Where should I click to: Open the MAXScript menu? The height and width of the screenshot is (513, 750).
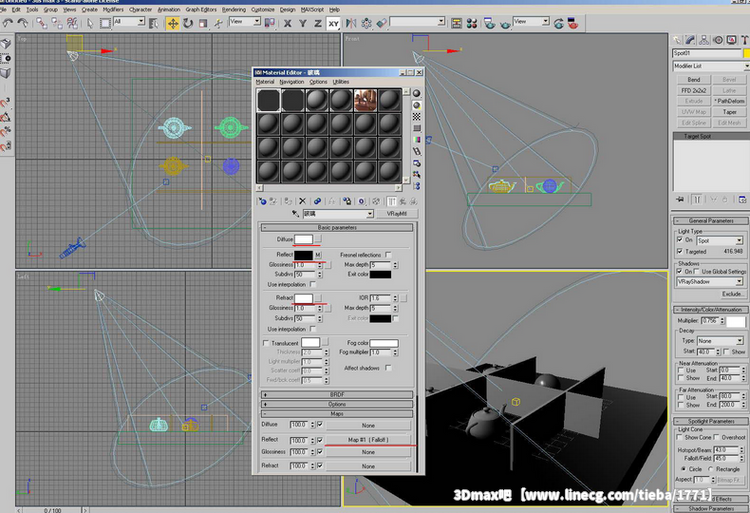tap(312, 10)
